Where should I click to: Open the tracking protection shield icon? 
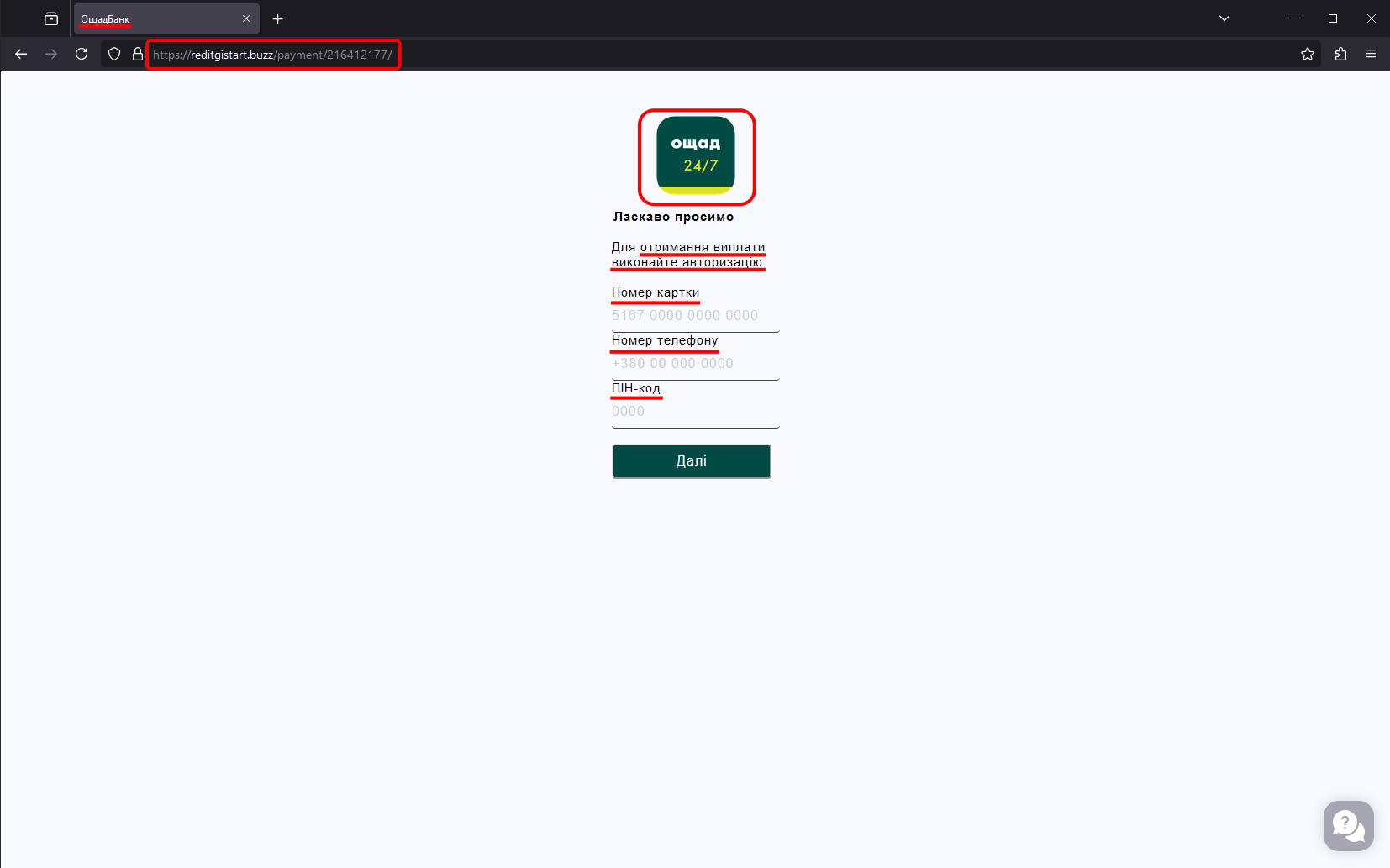114,54
